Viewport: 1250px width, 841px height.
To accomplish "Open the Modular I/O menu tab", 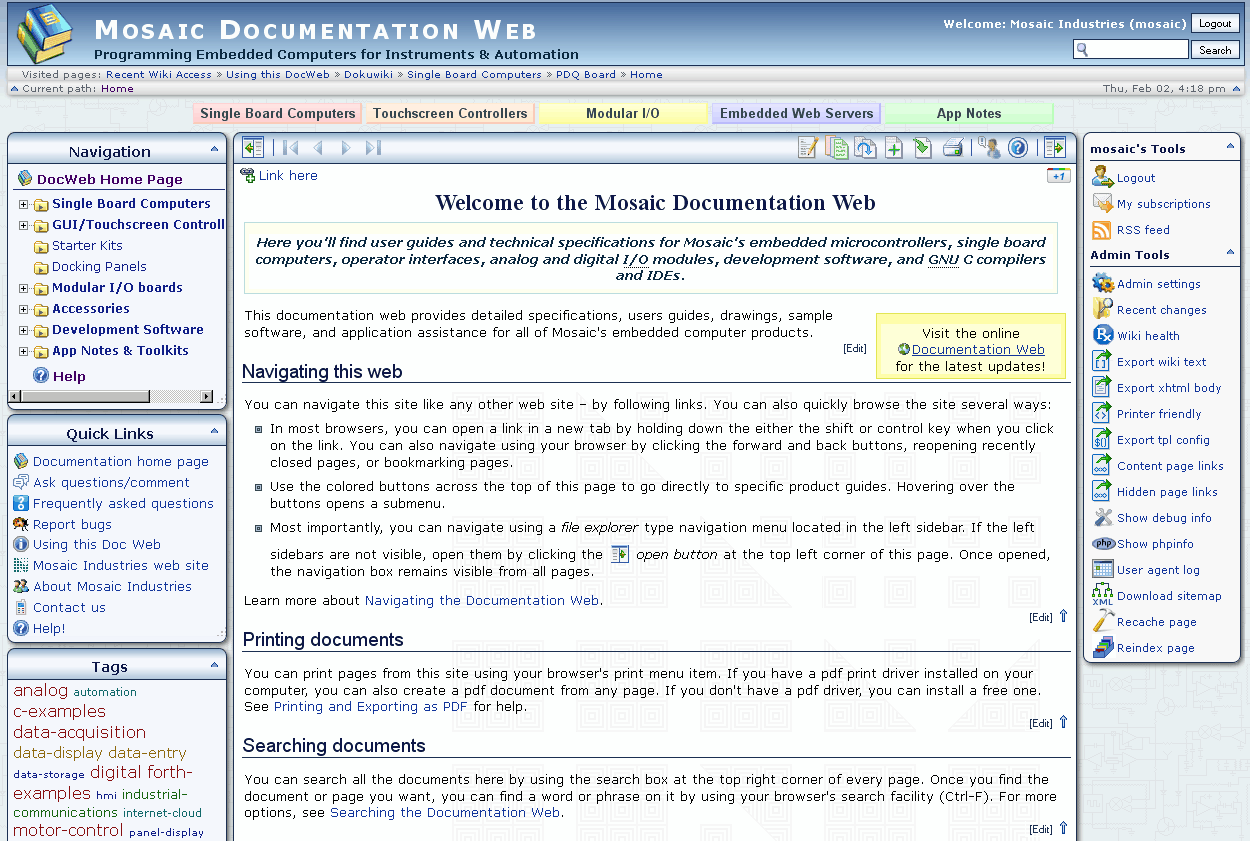I will (622, 114).
